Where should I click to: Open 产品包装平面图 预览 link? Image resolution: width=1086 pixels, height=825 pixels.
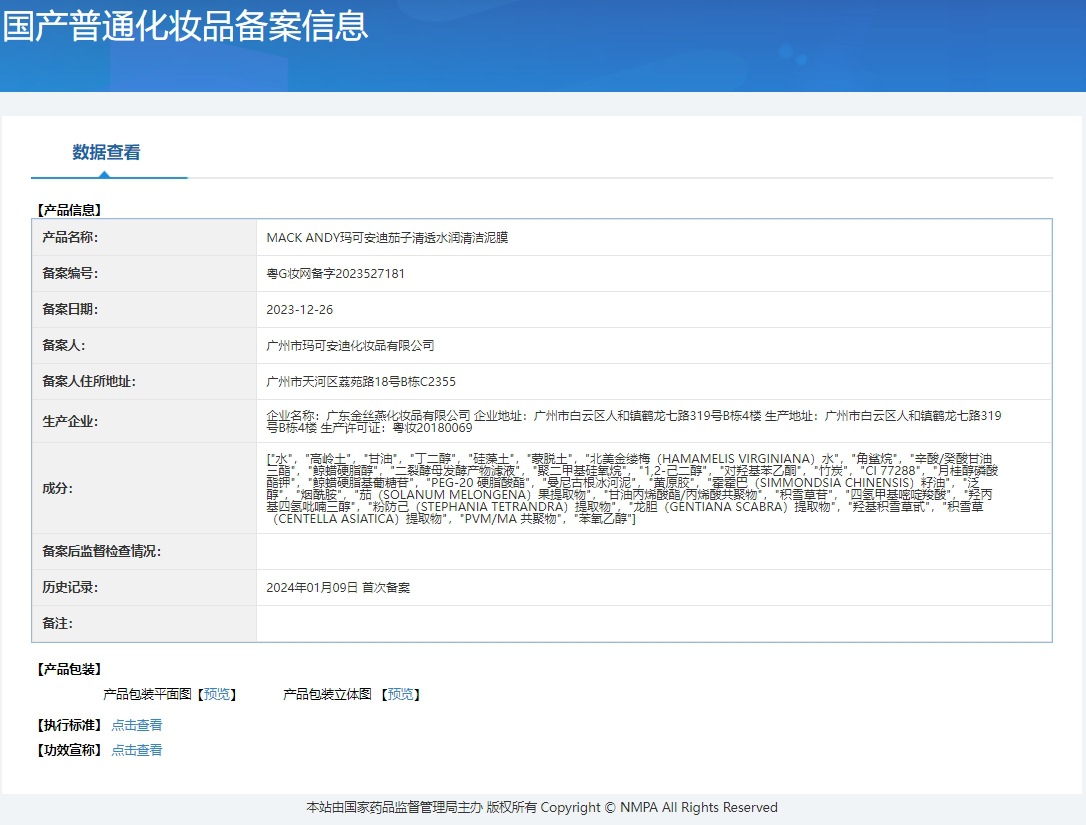pyautogui.click(x=217, y=694)
